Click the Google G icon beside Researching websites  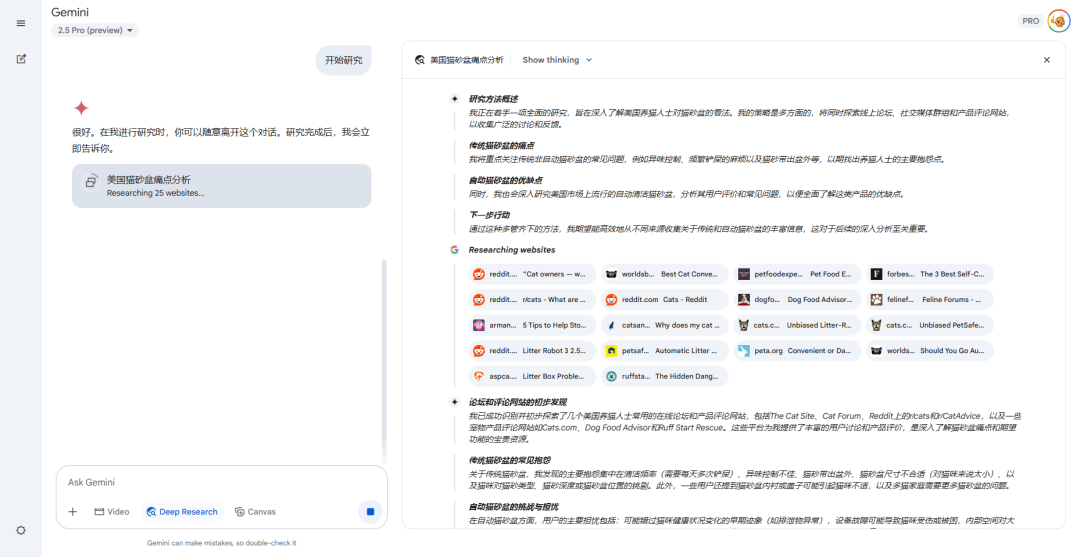[455, 250]
